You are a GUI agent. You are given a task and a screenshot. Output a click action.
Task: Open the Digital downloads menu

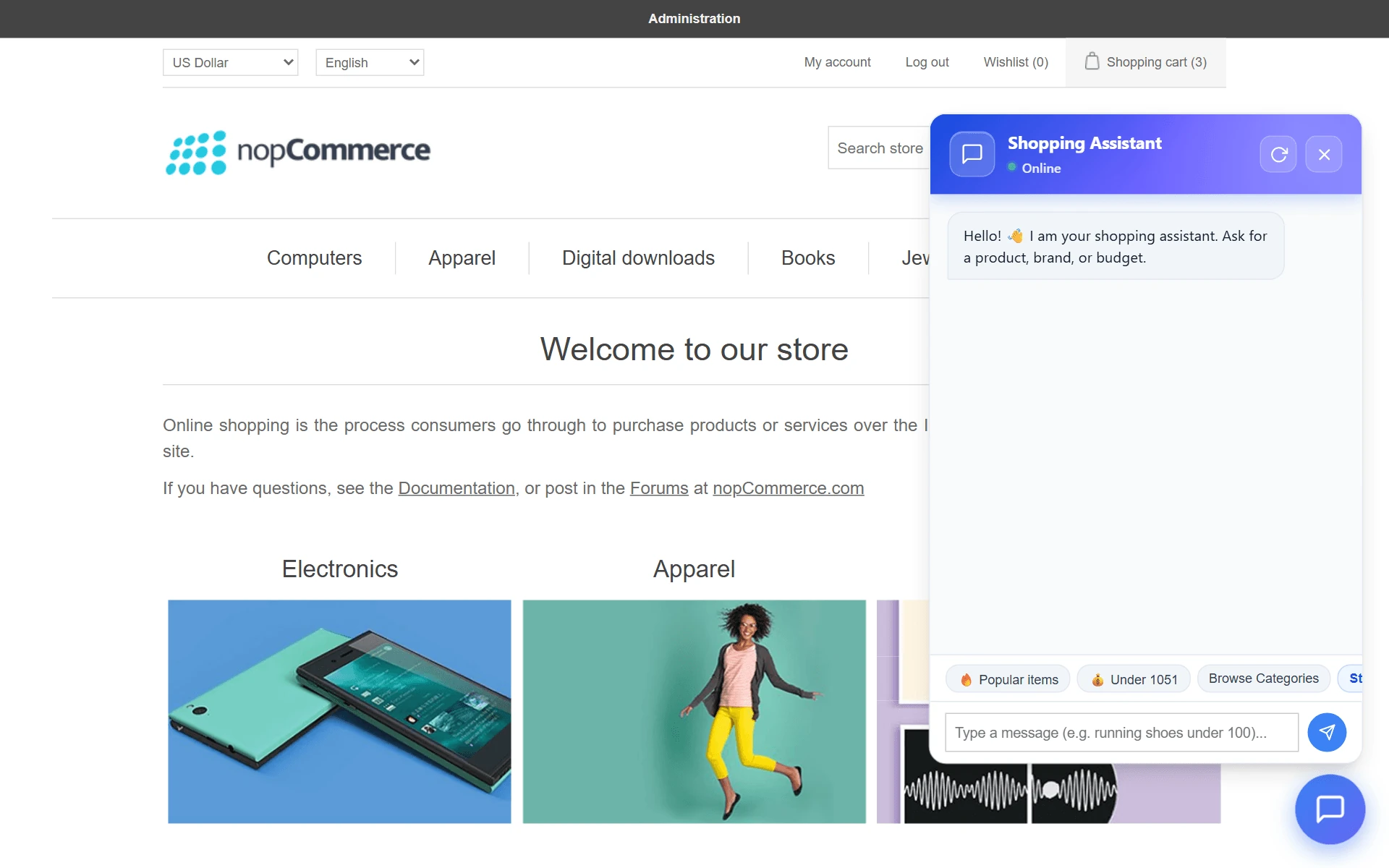point(638,258)
